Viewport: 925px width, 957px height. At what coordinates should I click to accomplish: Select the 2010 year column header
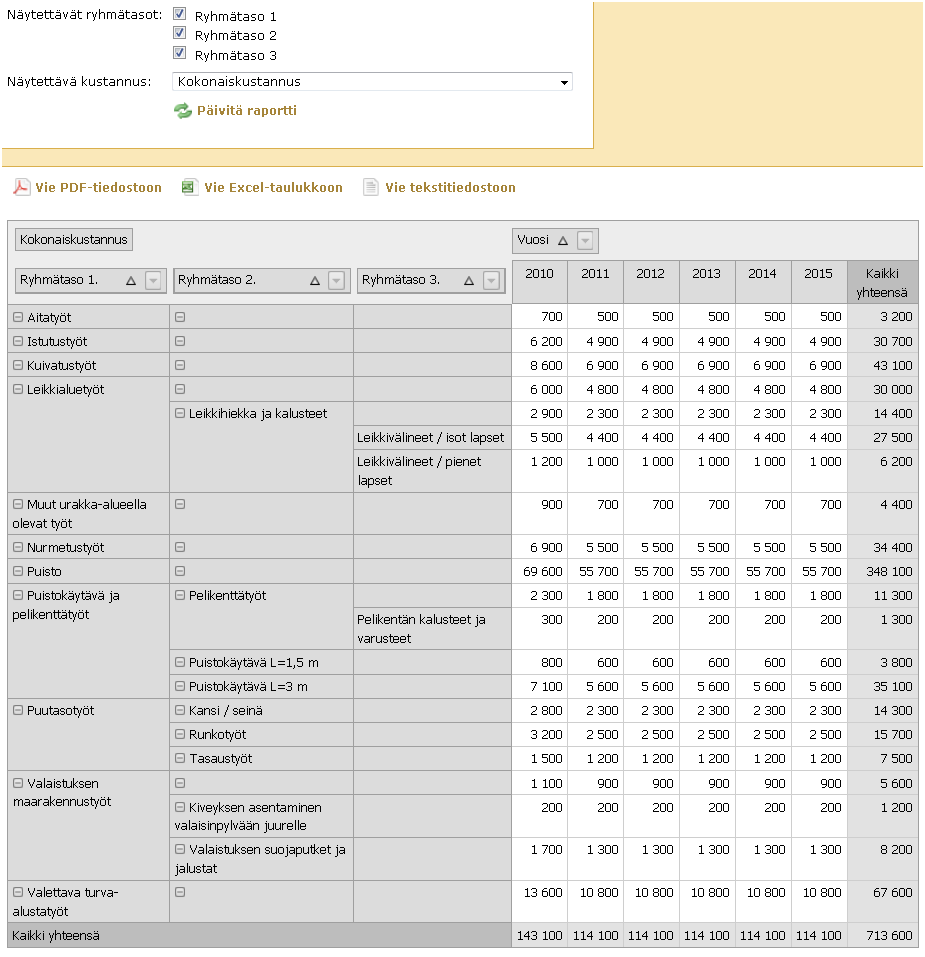click(539, 274)
